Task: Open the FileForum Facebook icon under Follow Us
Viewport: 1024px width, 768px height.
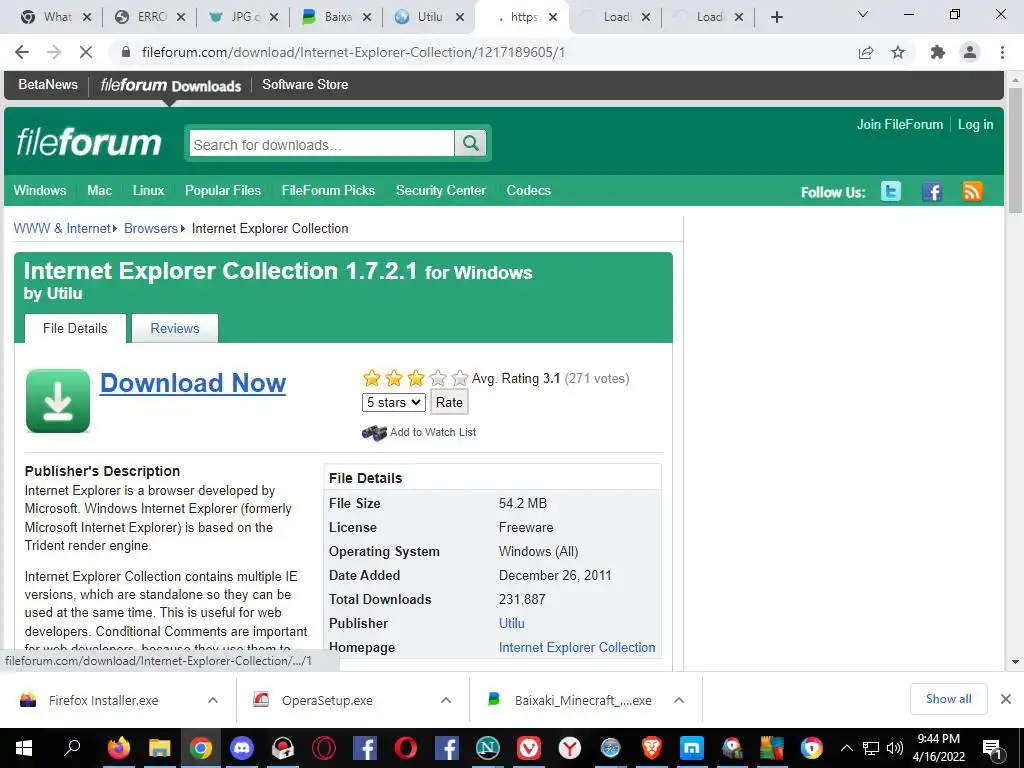Action: pos(932,191)
